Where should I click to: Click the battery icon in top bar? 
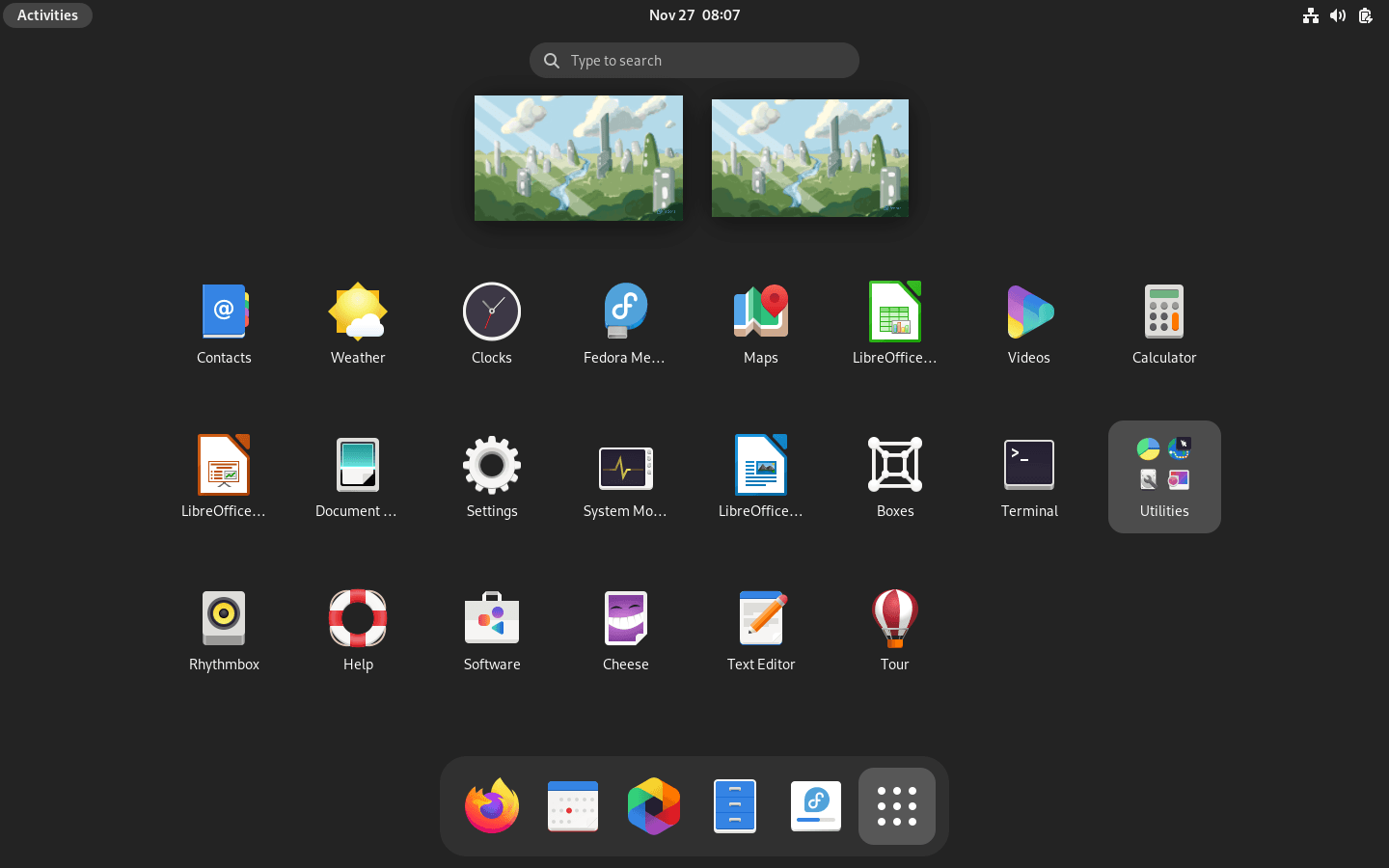(x=1365, y=15)
